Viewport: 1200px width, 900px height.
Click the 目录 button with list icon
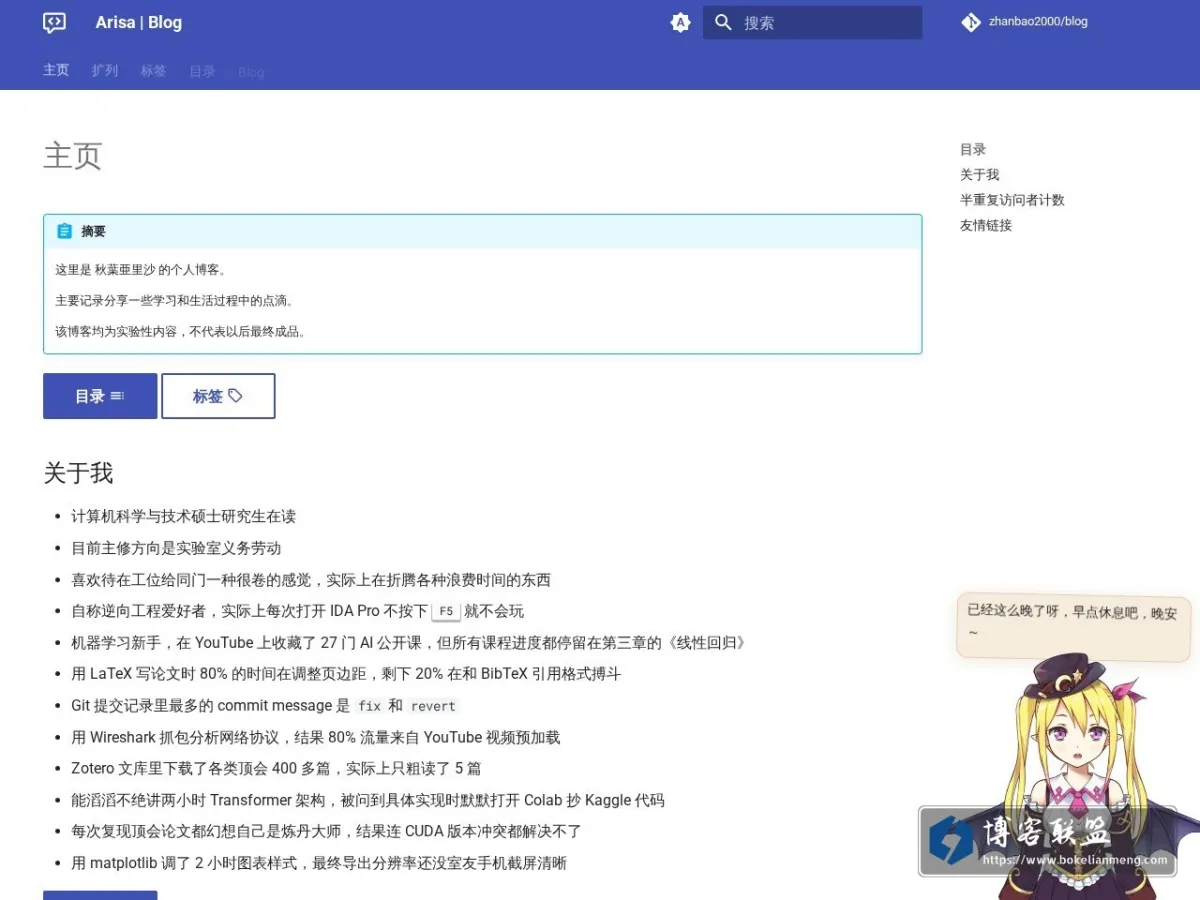[100, 396]
